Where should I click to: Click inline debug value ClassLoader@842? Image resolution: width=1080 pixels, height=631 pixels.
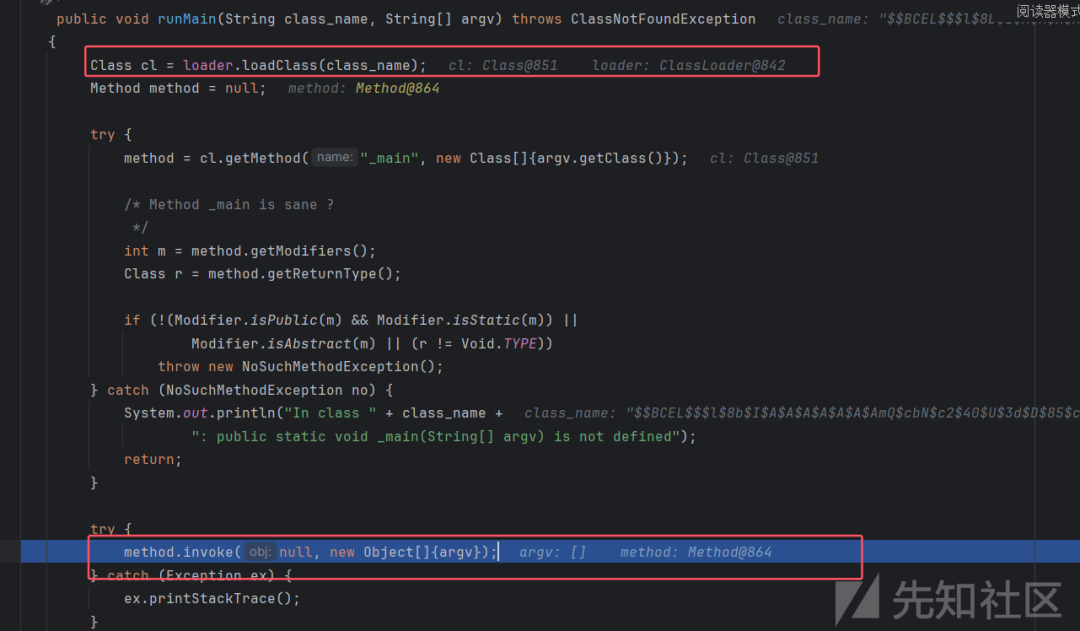(722, 65)
